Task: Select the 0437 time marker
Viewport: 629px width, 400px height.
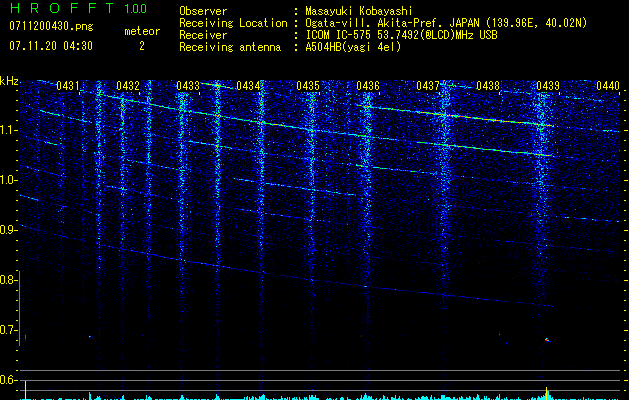Action: (x=428, y=87)
